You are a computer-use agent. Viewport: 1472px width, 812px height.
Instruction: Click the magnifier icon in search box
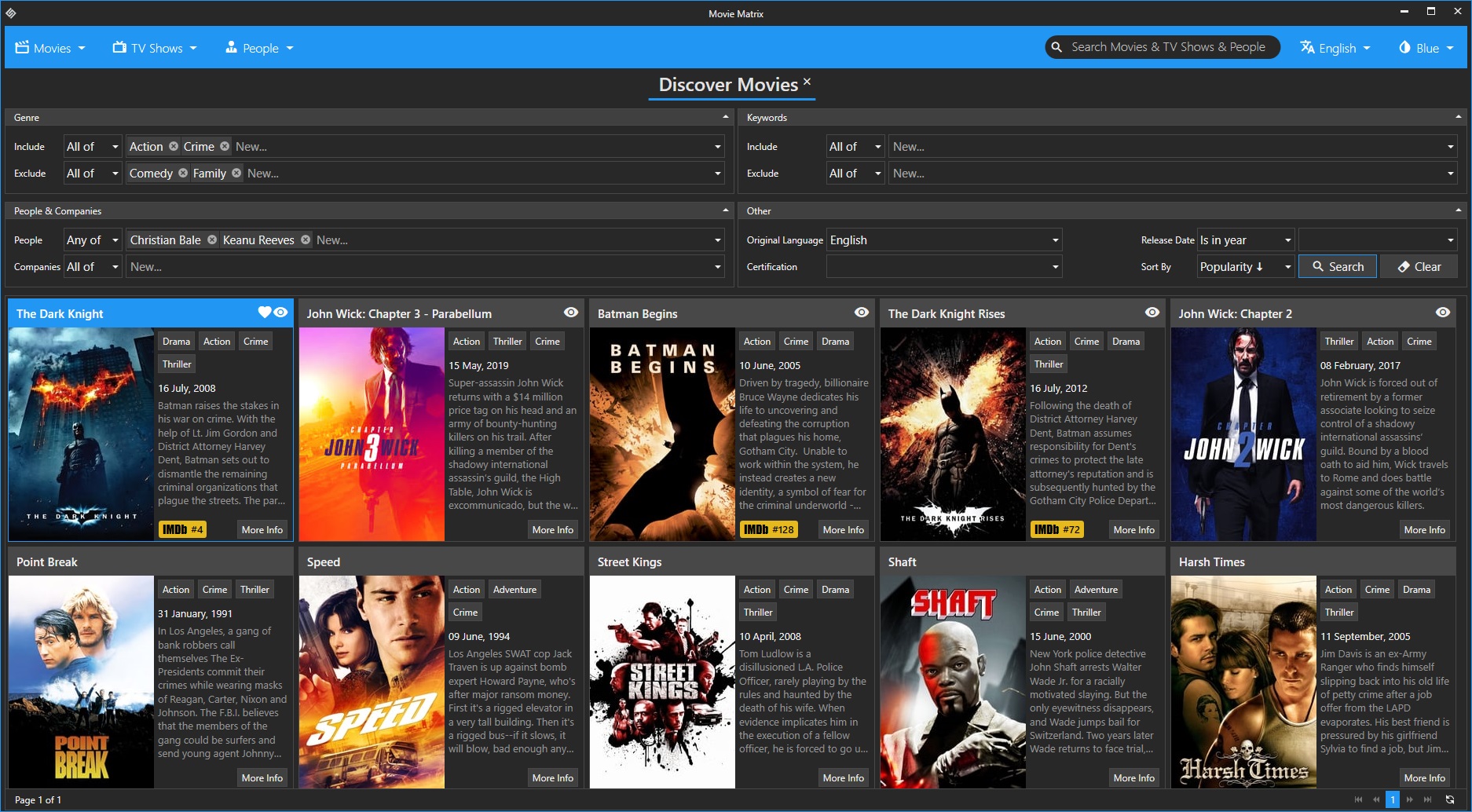[1056, 47]
